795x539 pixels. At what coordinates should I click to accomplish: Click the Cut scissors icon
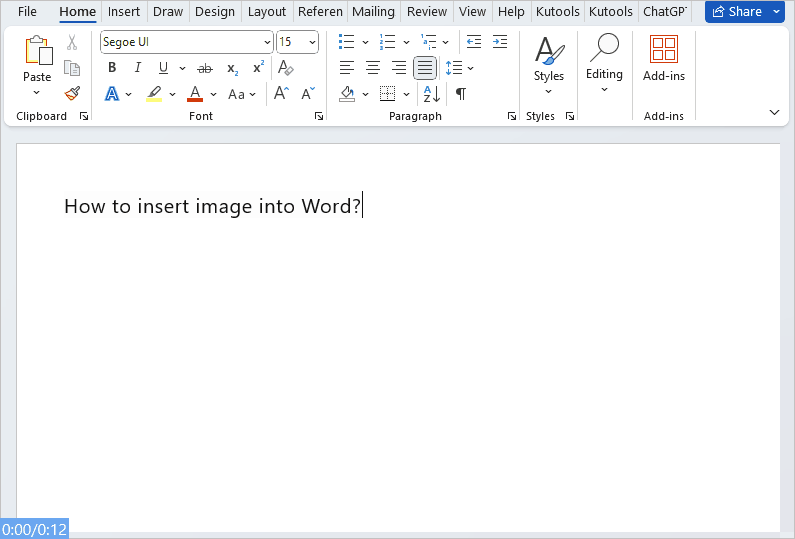click(x=72, y=43)
